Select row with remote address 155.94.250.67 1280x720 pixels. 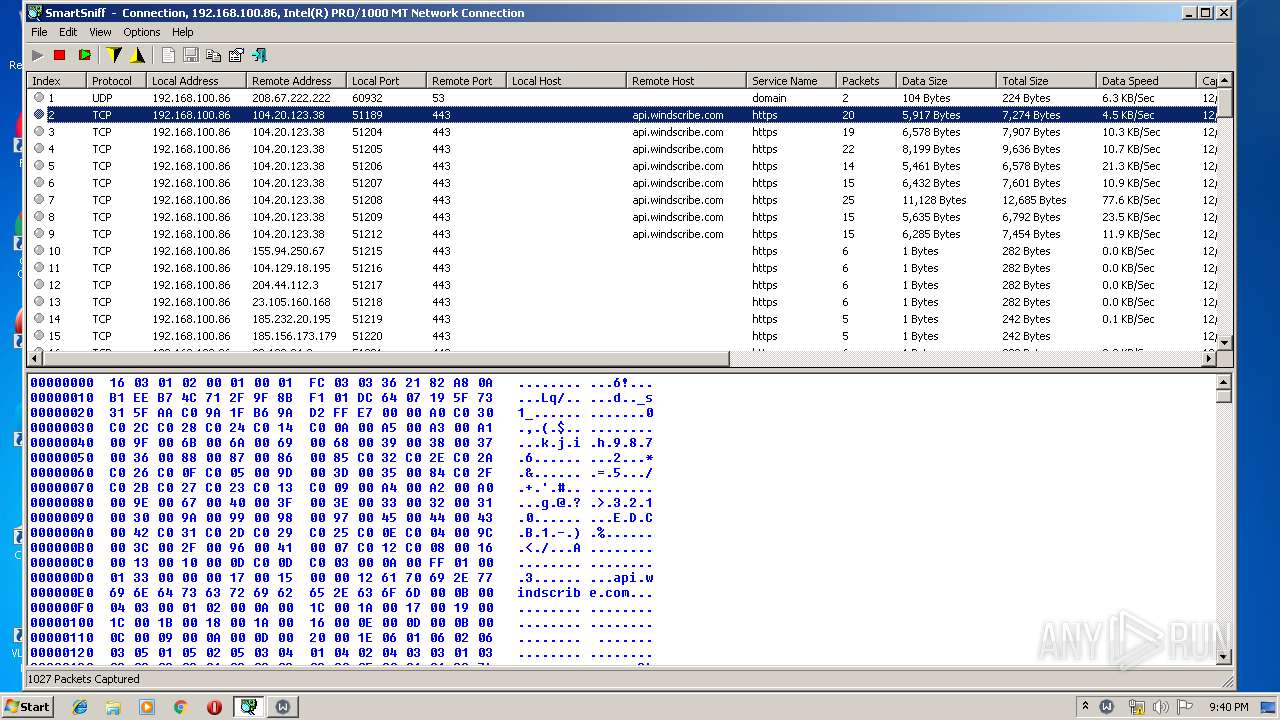[622, 251]
